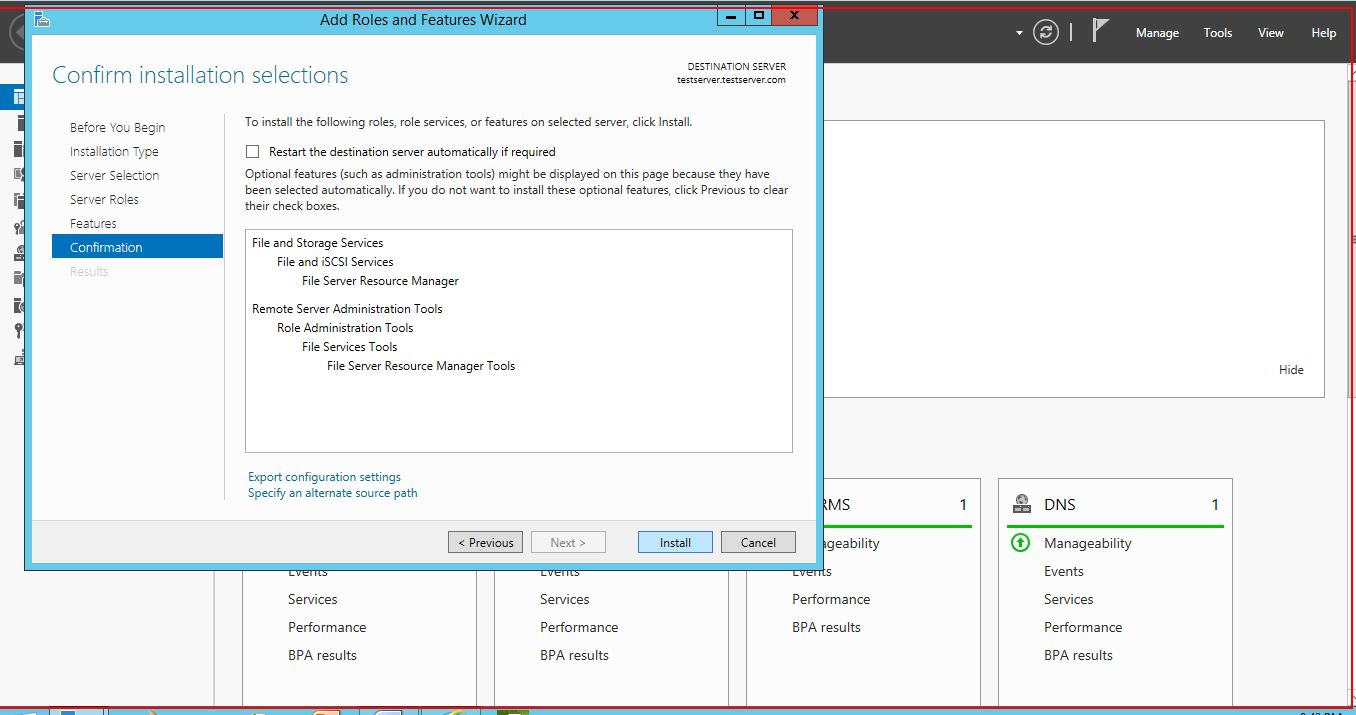1356x715 pixels.
Task: Open the dropdown arrow beside Refresh icon
Action: (1019, 33)
